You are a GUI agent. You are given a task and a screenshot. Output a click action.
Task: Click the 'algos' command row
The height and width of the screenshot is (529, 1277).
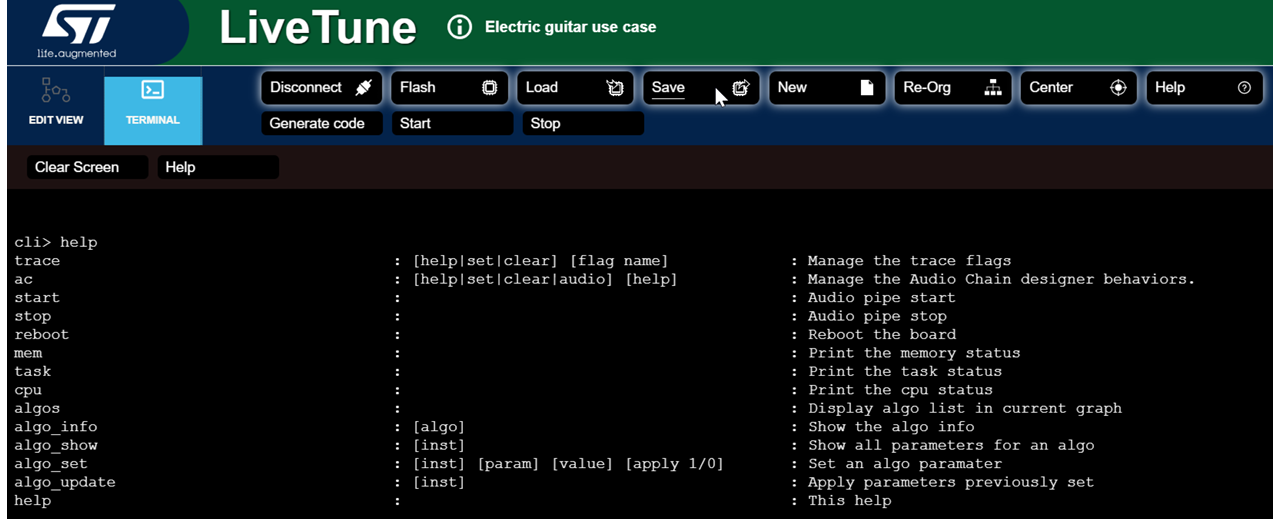(37, 408)
